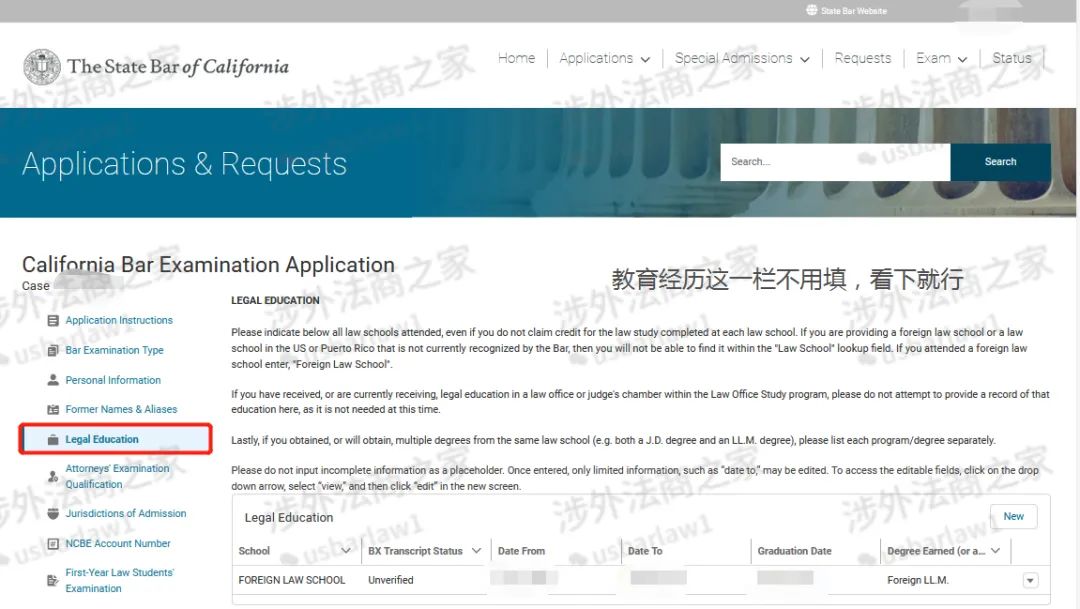
Task: Click the Graduation Date column header
Action: point(794,551)
